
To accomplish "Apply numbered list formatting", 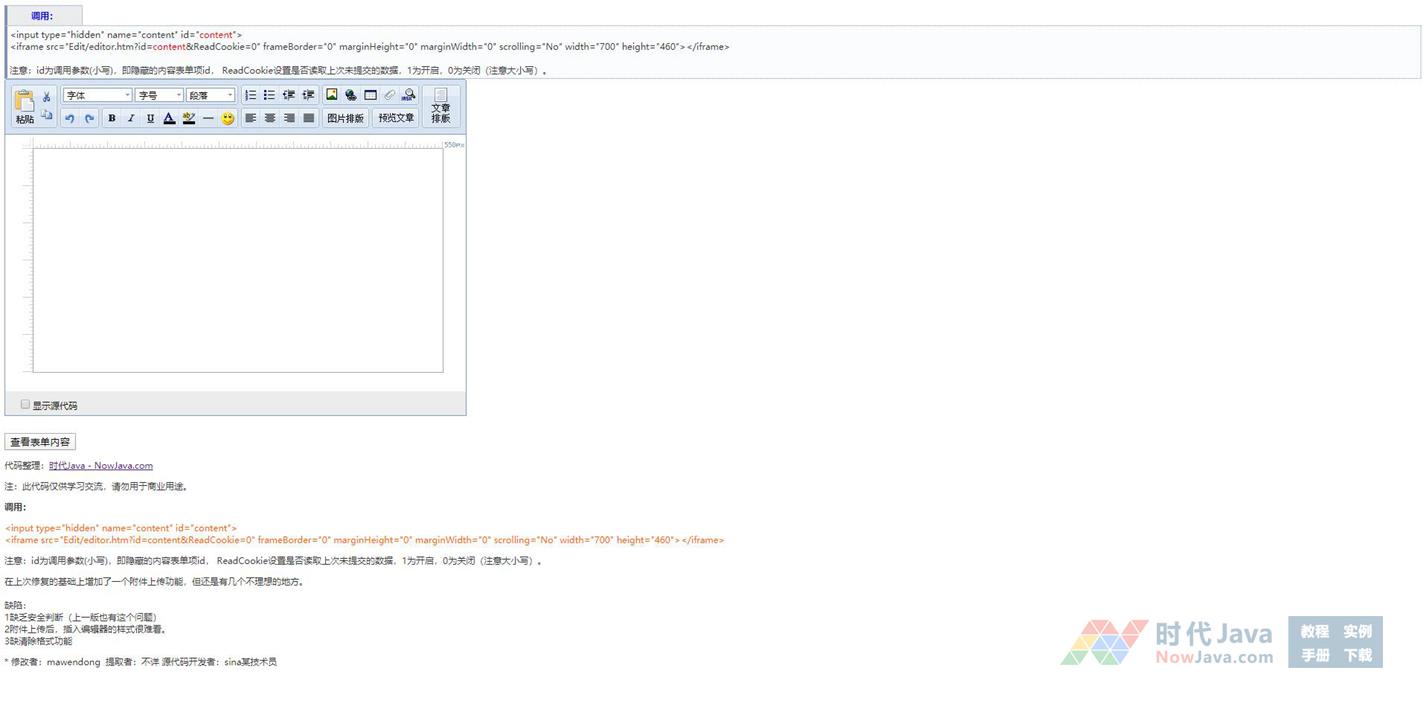I will (251, 95).
